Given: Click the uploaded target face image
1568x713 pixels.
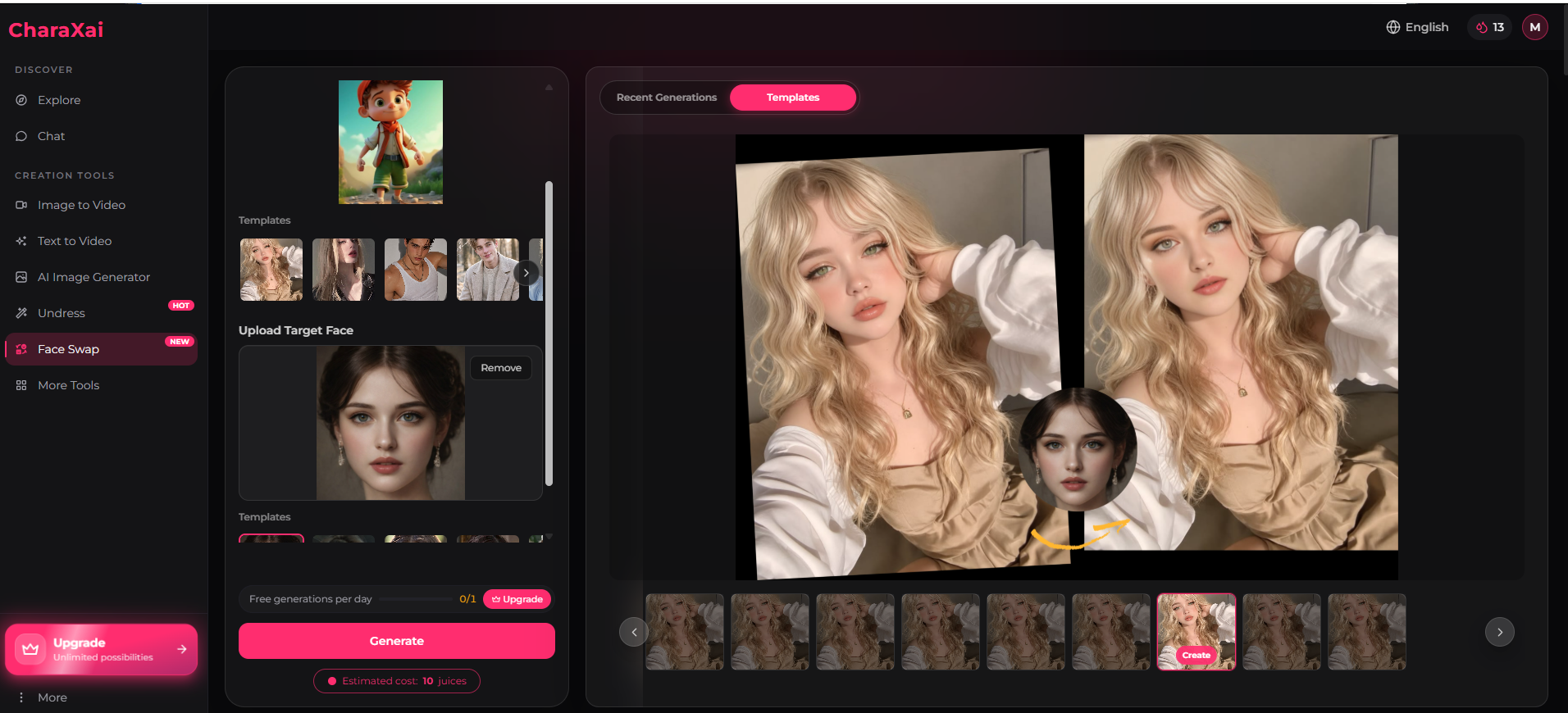Looking at the screenshot, I should (390, 423).
